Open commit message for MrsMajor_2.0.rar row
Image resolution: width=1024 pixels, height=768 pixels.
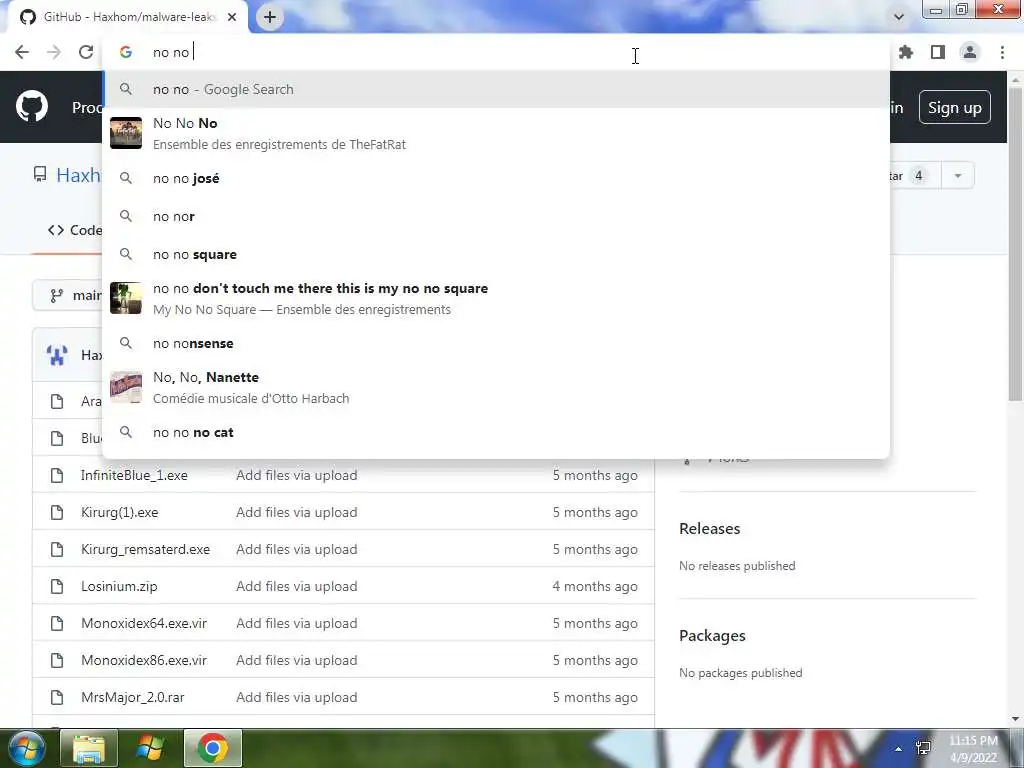[x=296, y=697]
